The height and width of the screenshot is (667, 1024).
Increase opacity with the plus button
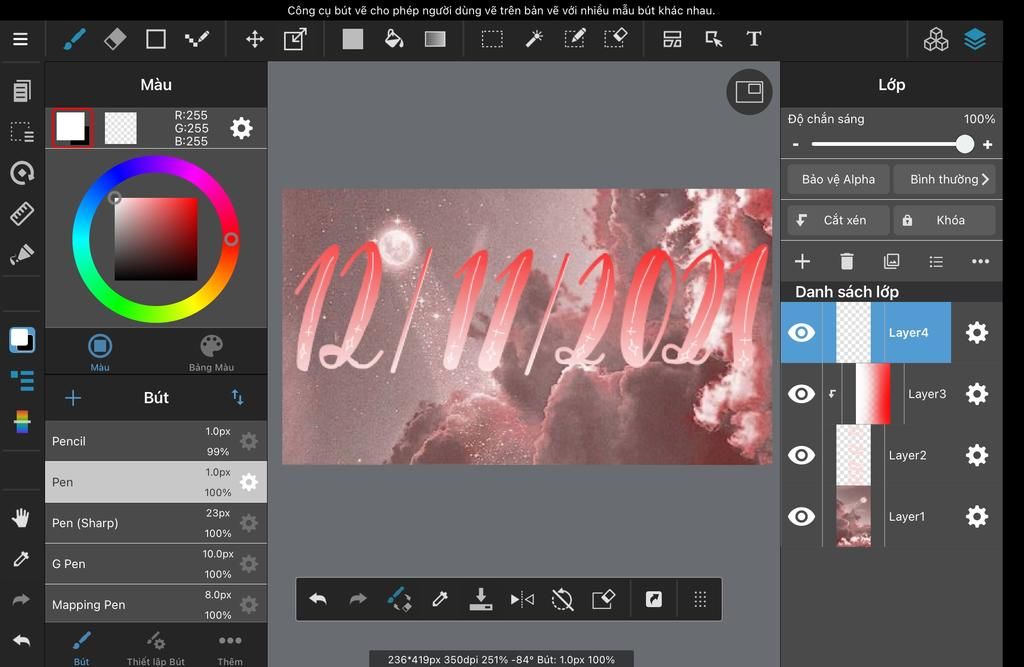(x=987, y=144)
